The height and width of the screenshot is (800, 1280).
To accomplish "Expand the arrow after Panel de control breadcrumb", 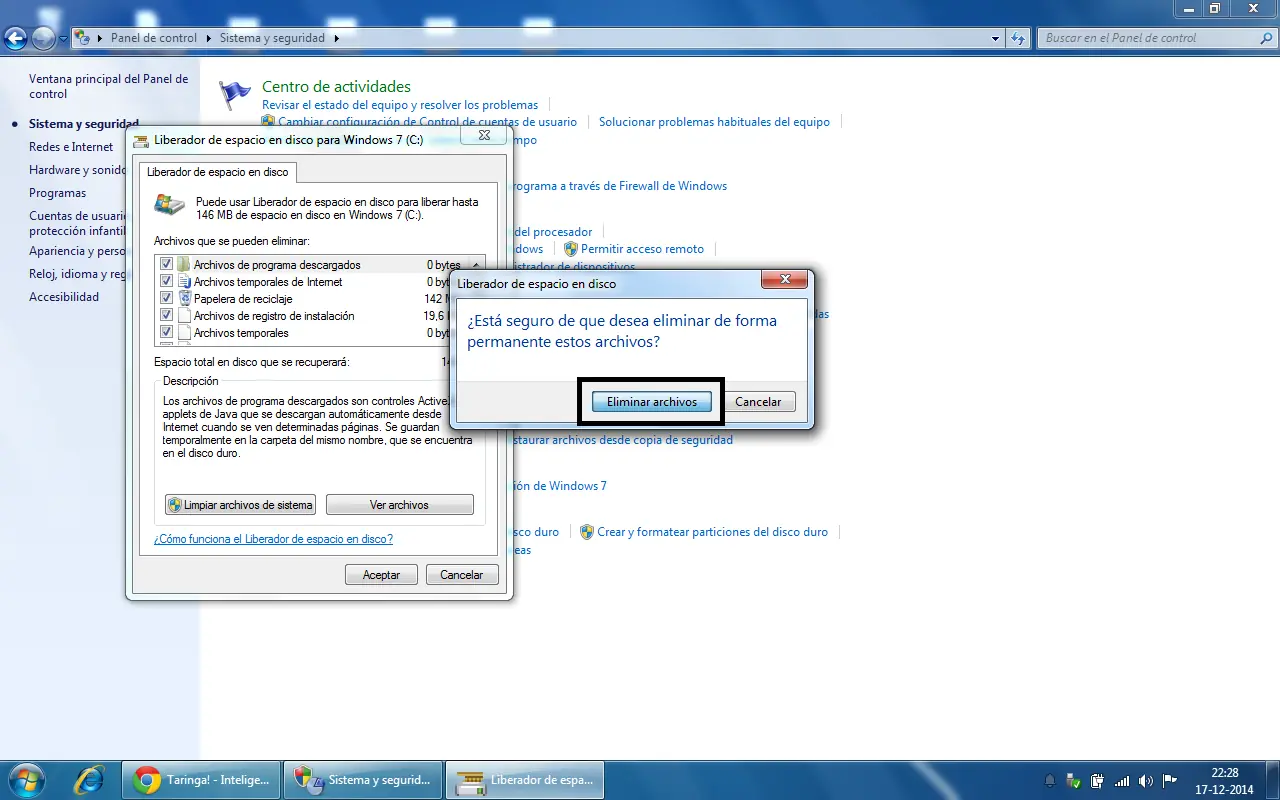I will pos(209,38).
